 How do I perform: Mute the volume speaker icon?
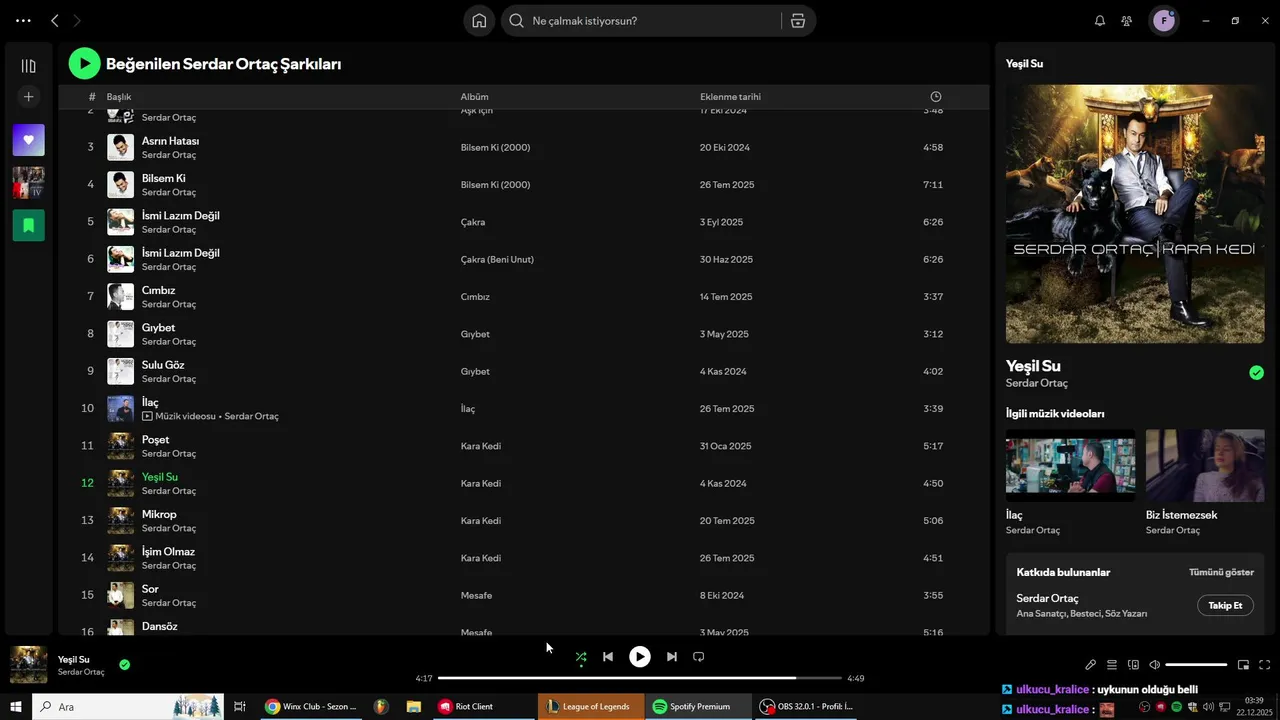[1154, 665]
